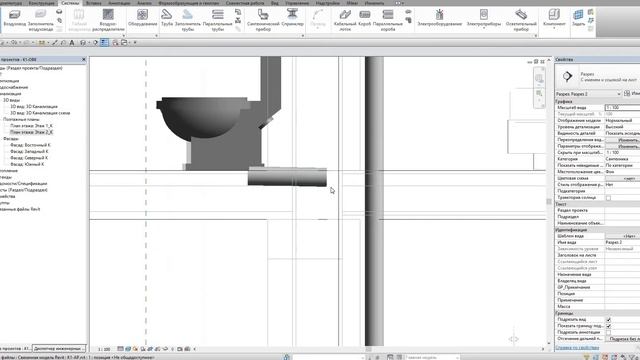Pick the Осветительный прибор (lighting fixture) tool
Image resolution: width=640 pixels, height=360 pixels.
pos(521,20)
